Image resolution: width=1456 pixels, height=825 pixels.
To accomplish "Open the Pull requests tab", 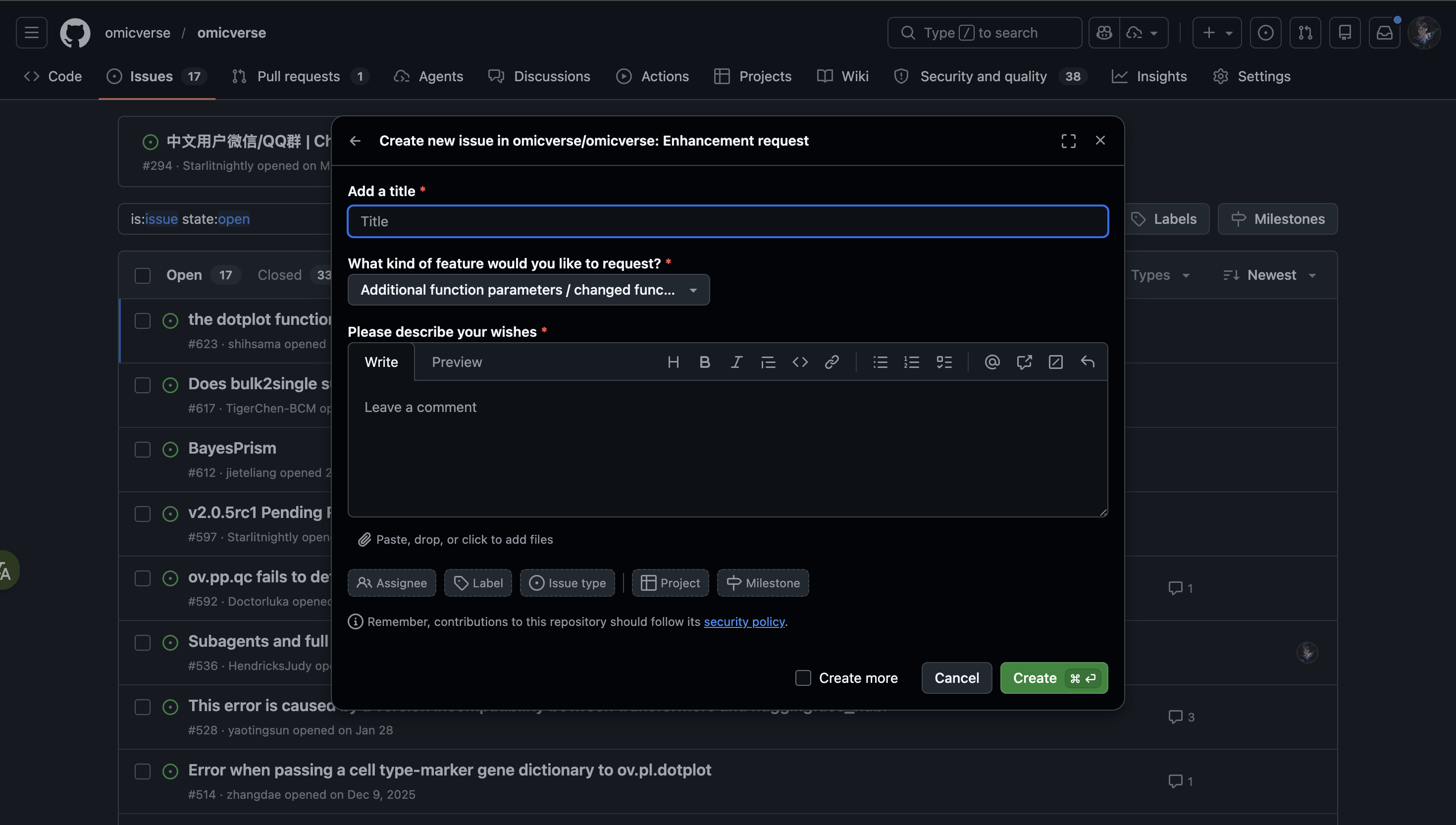I will (x=301, y=76).
